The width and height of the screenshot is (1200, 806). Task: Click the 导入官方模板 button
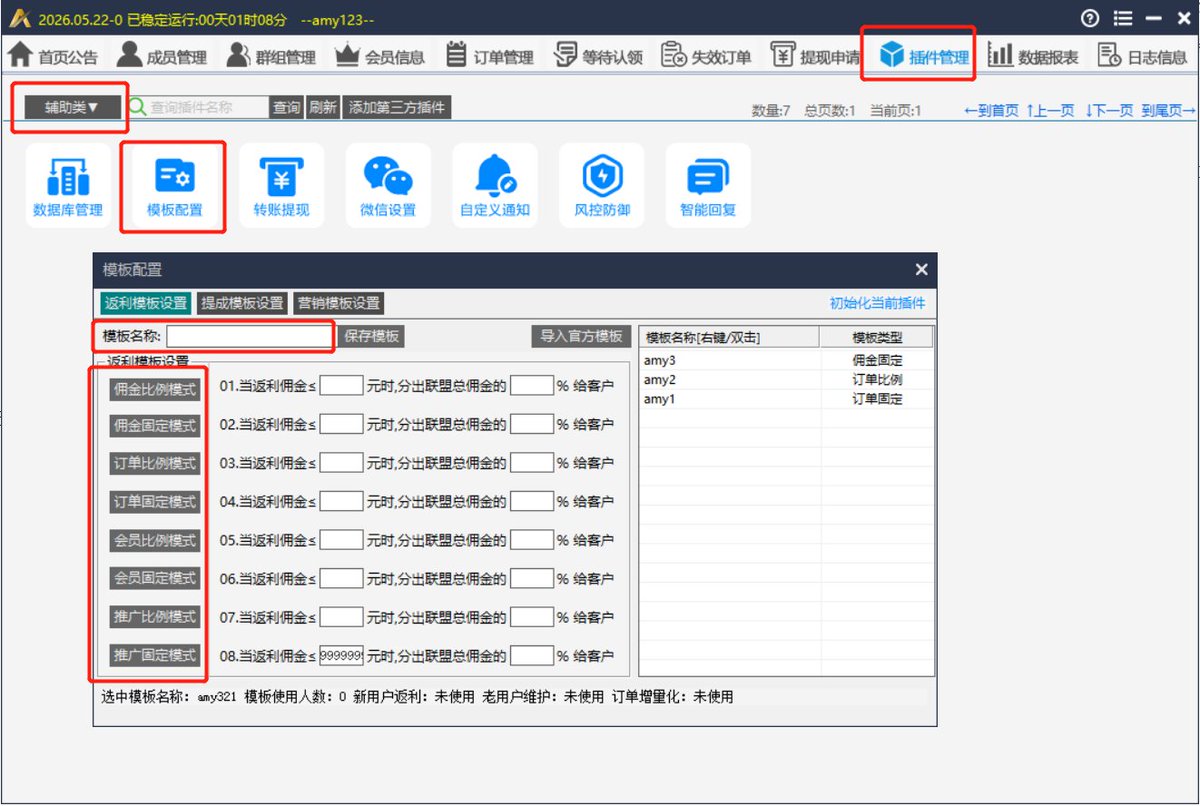pyautogui.click(x=581, y=336)
